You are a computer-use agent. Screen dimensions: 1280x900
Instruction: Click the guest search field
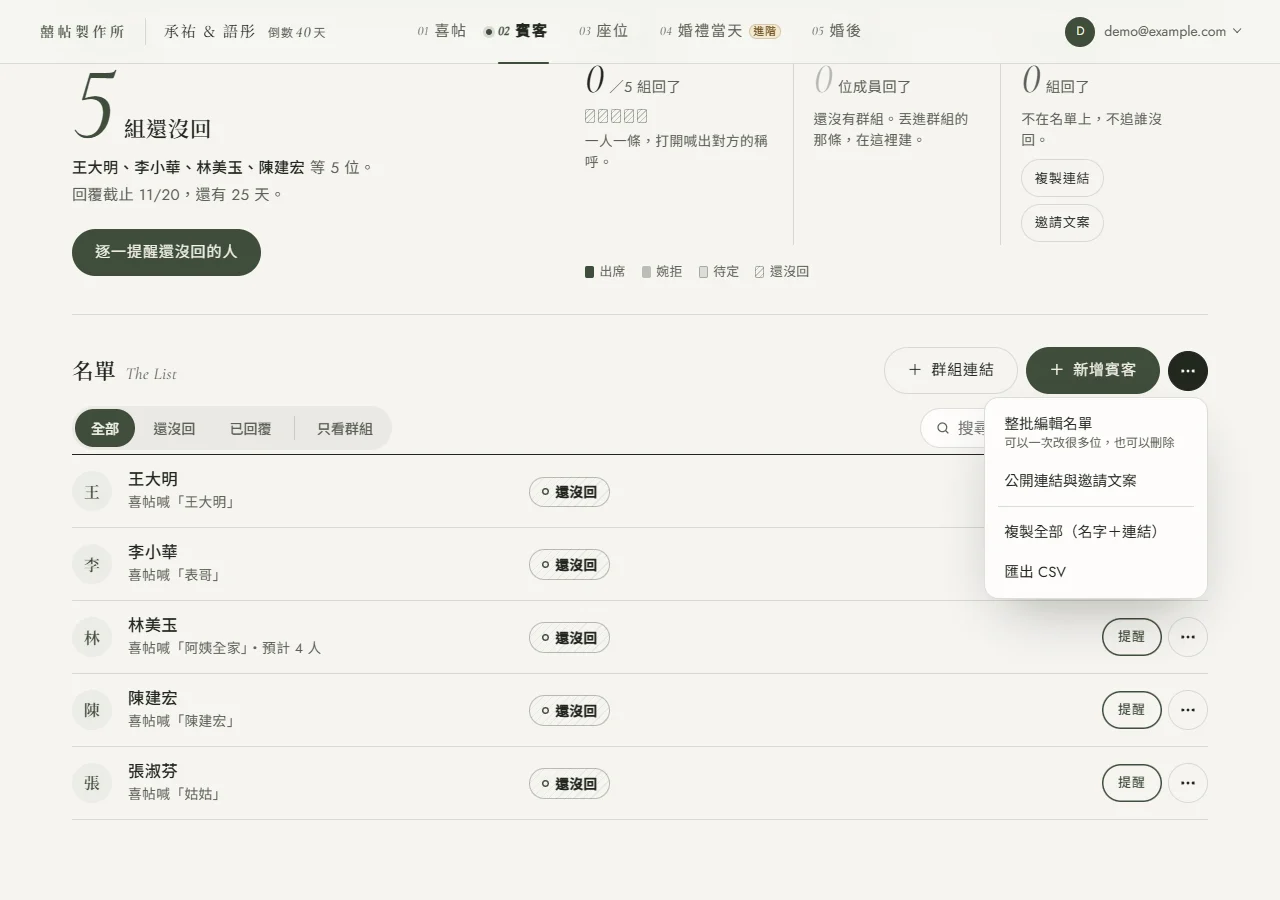953,428
